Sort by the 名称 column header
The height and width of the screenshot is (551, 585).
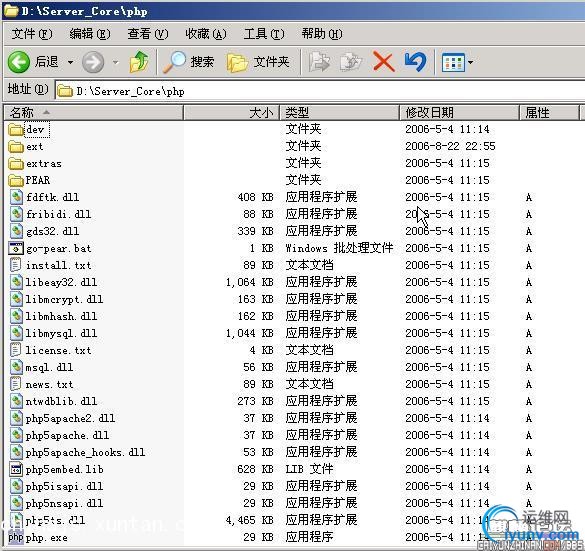(93, 112)
